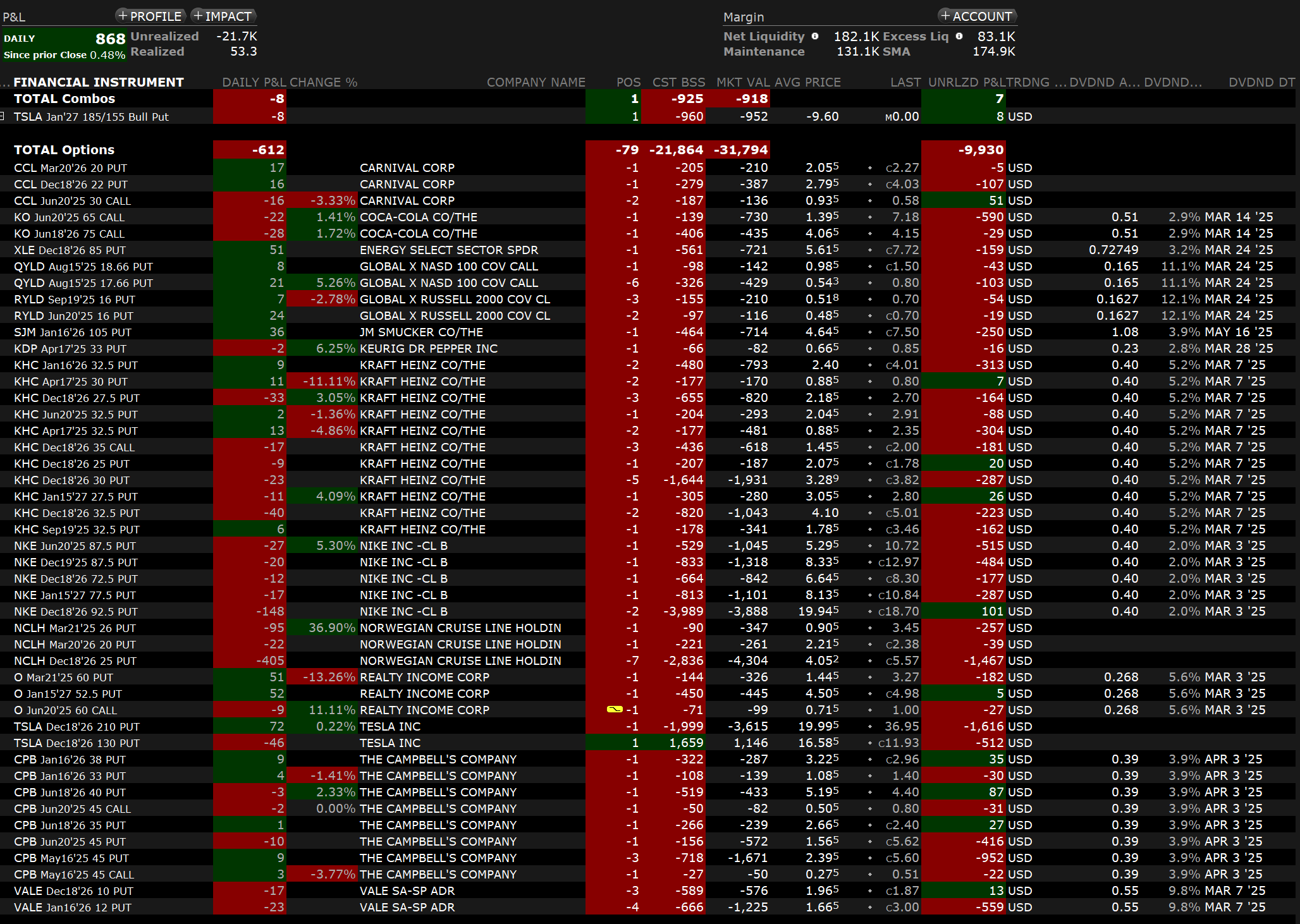Expand the TSLA Jan'27 185/155 Bull Put combo
1300x924 pixels.
(x=3, y=116)
